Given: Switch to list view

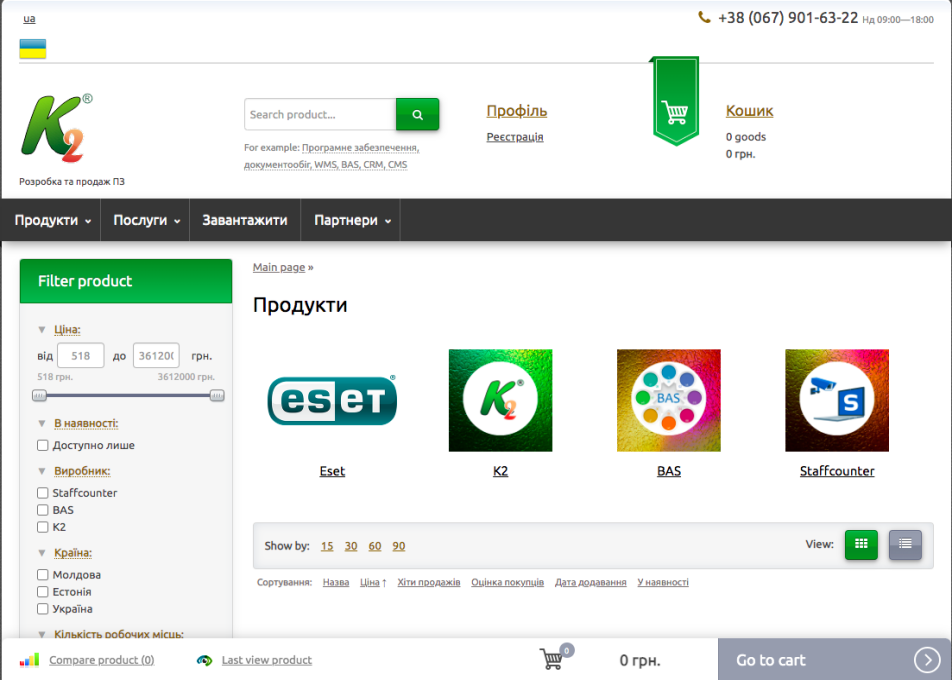Looking at the screenshot, I should click(x=905, y=544).
